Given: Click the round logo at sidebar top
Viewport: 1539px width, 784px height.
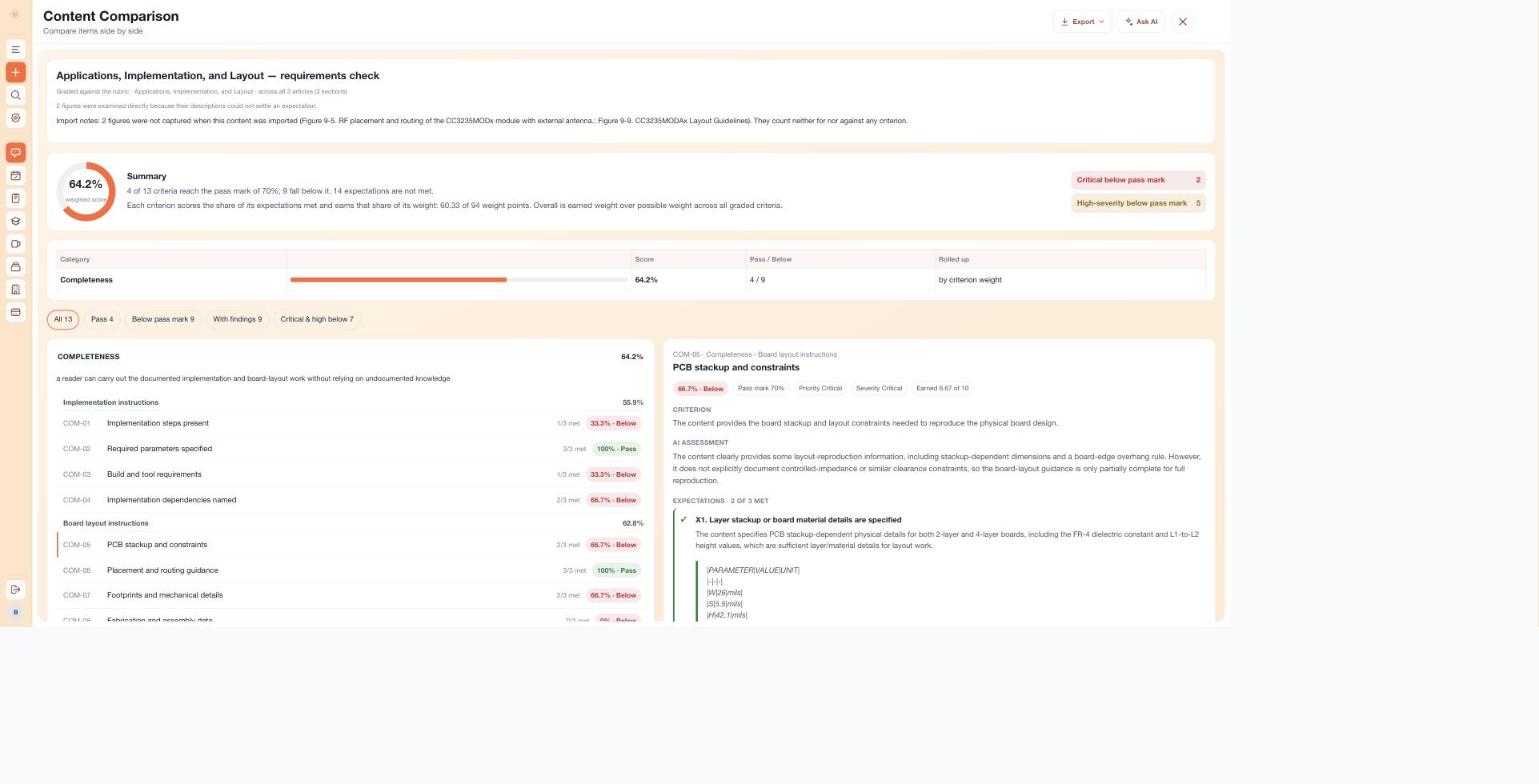Looking at the screenshot, I should (15, 14).
